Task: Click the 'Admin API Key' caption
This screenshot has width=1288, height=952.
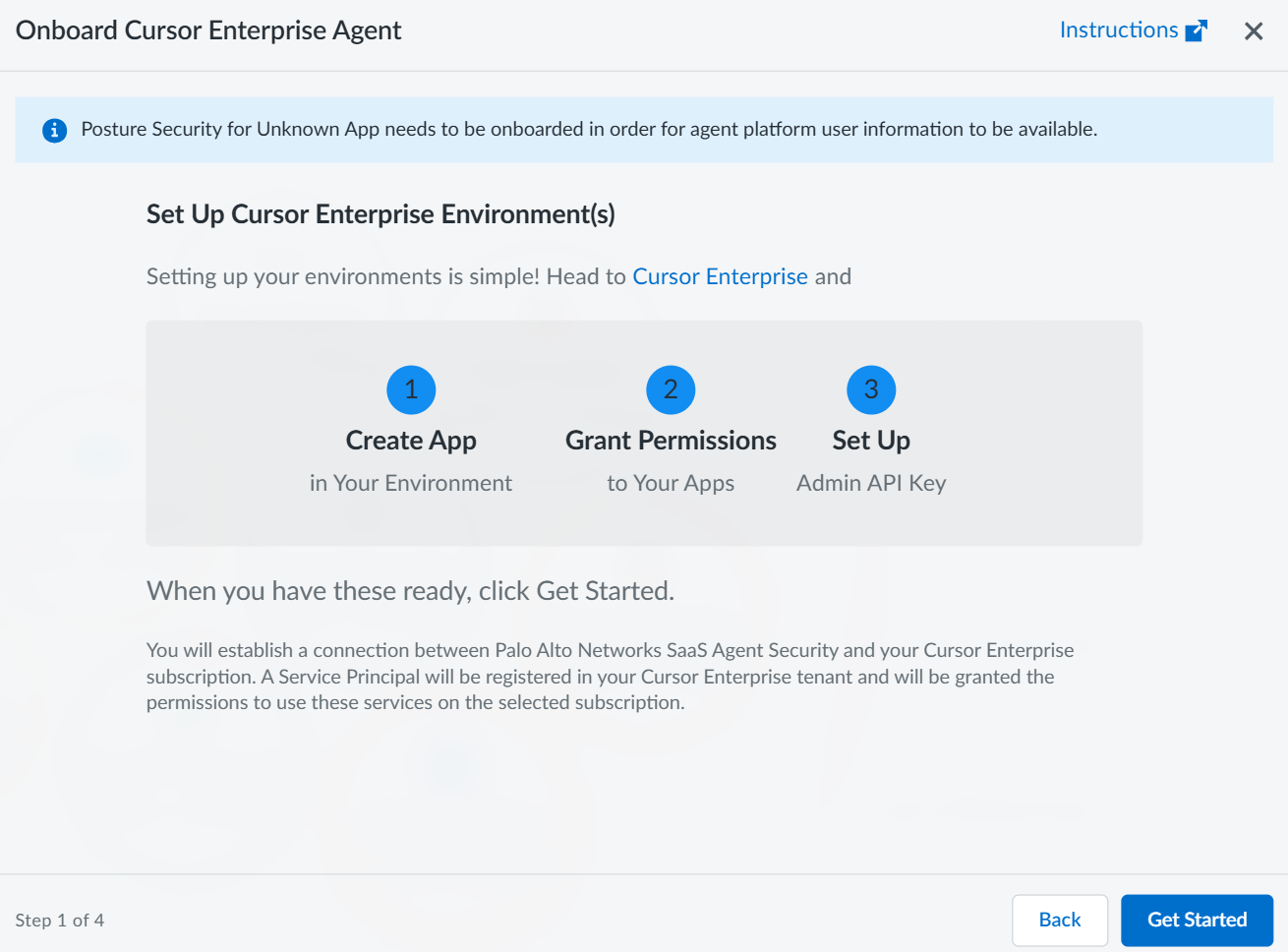Action: click(x=871, y=483)
